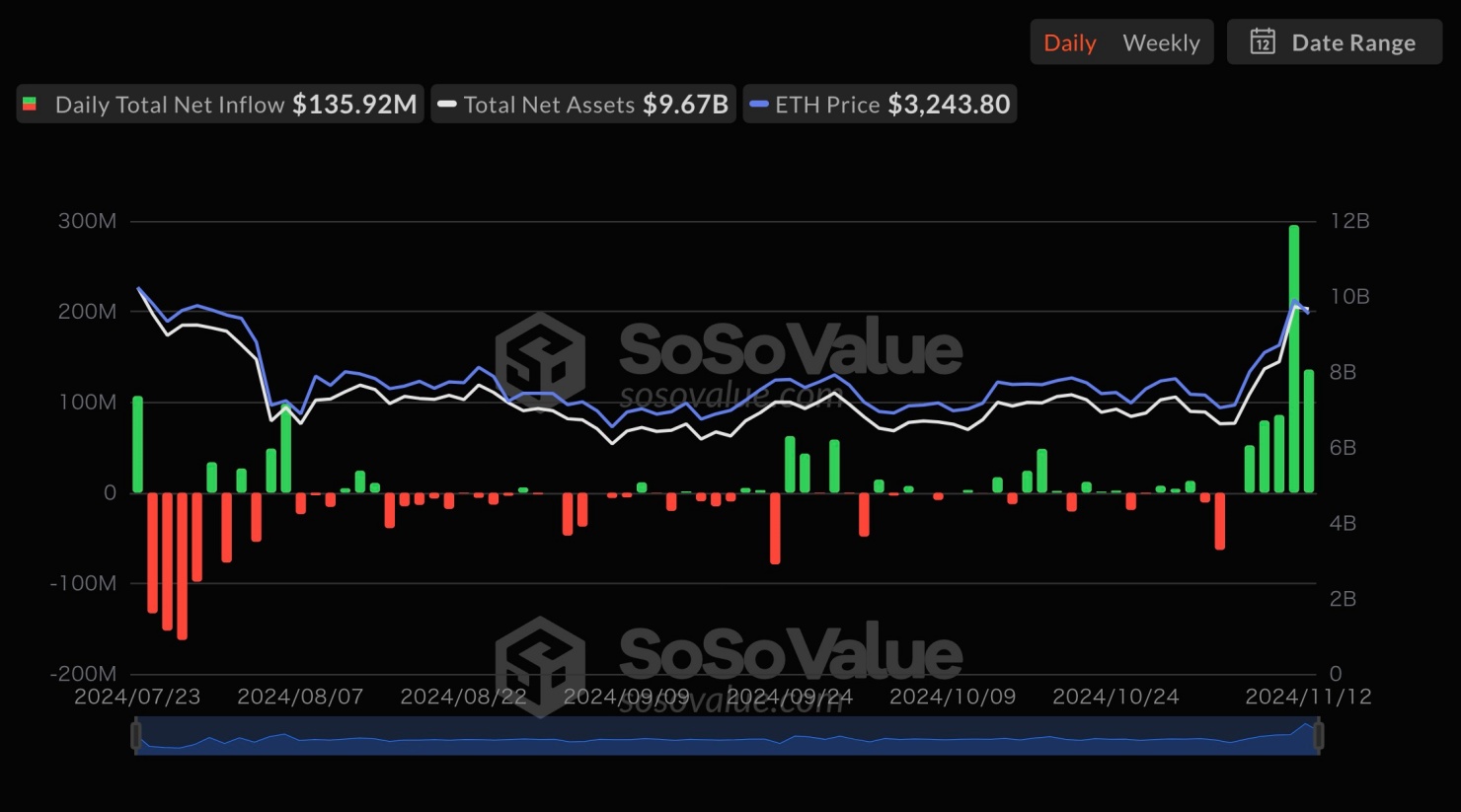
Task: Click the blue ETH Price legend swatch
Action: tap(759, 104)
